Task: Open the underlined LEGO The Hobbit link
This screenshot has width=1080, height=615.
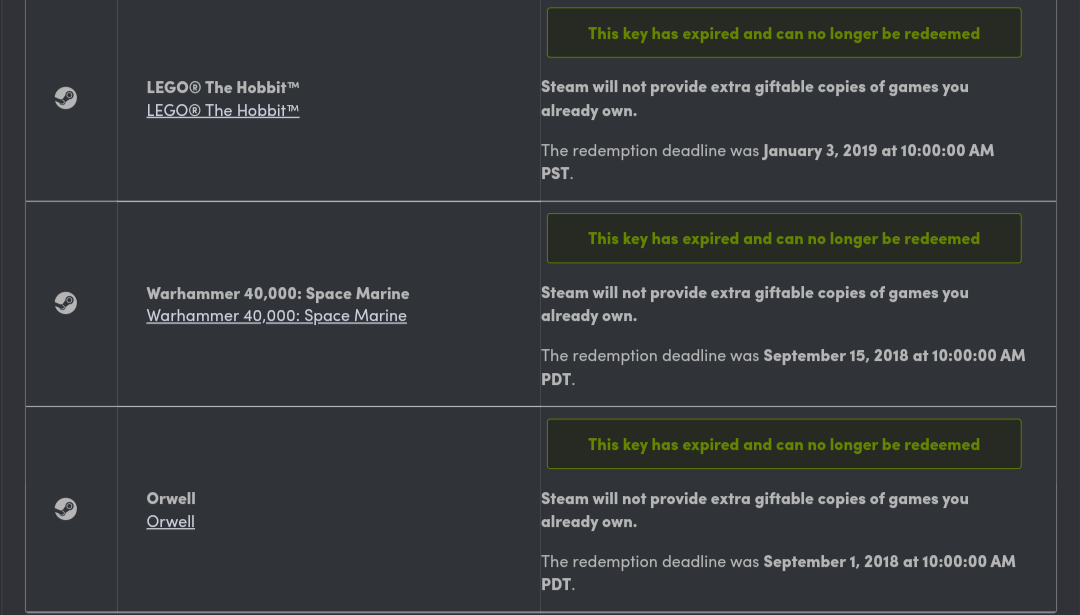Action: tap(222, 110)
